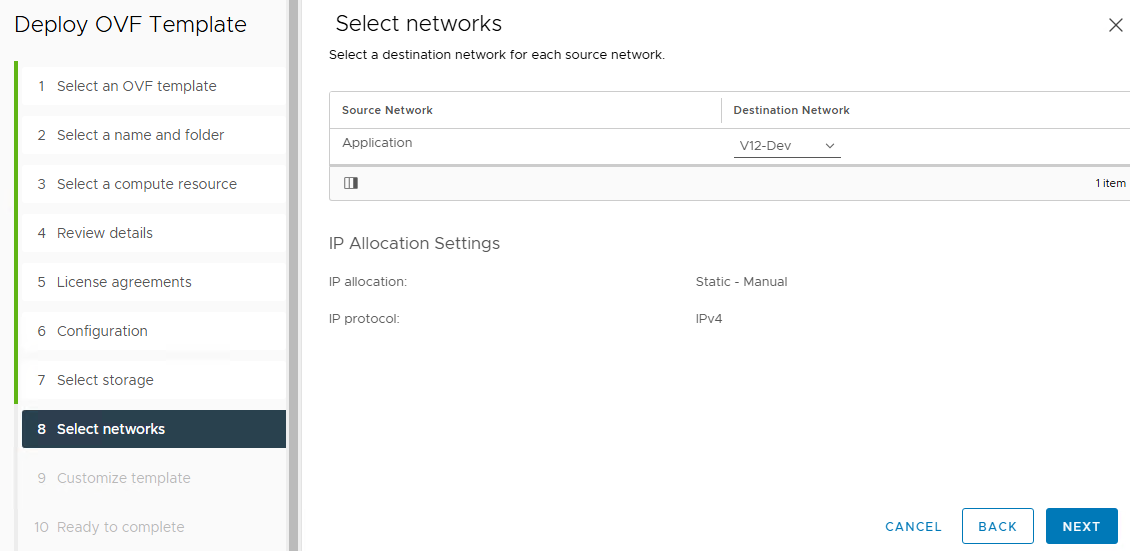Click the Source Network column header

[387, 110]
